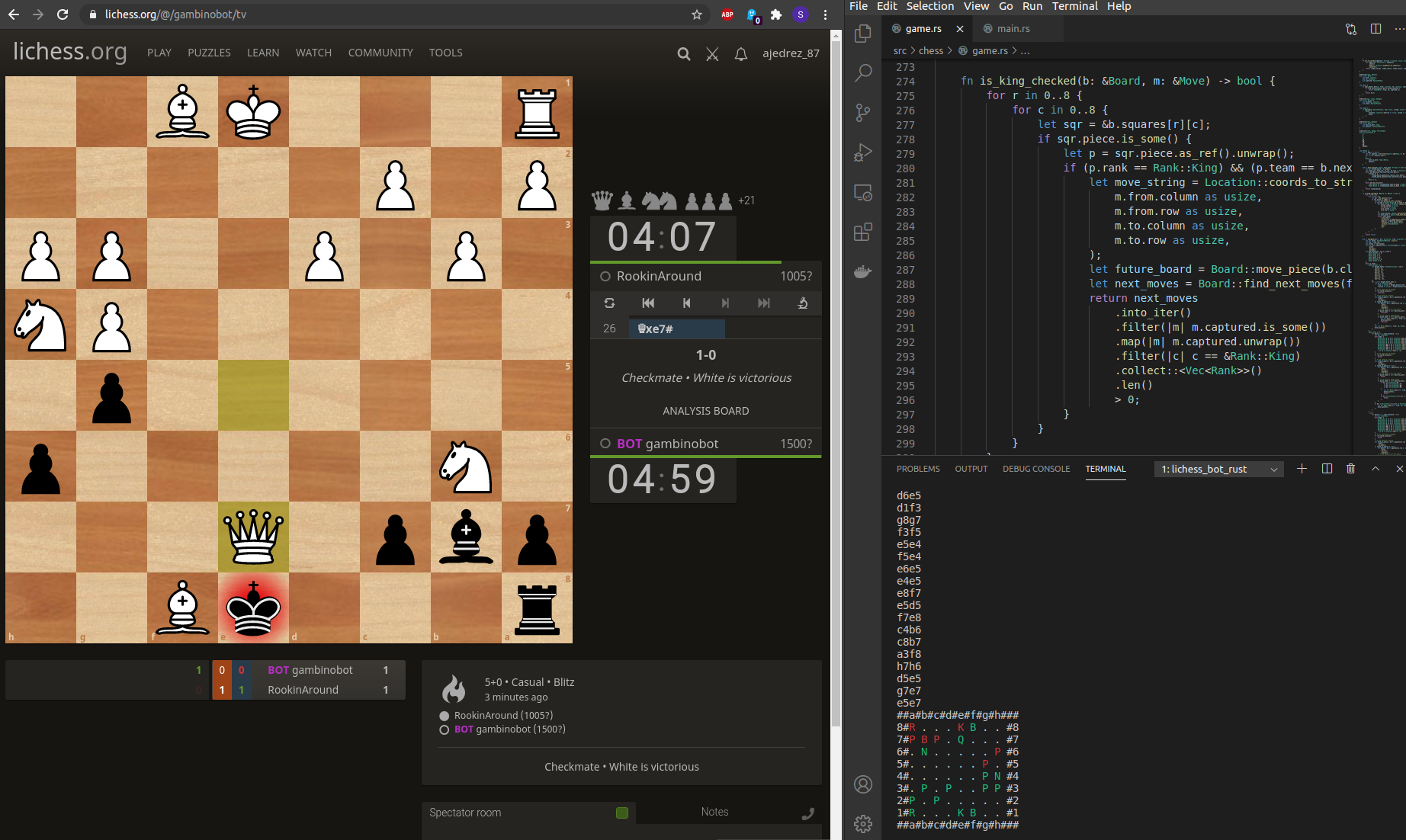The width and height of the screenshot is (1406, 840).
Task: Open VS Code Terminal menu
Action: [1075, 6]
